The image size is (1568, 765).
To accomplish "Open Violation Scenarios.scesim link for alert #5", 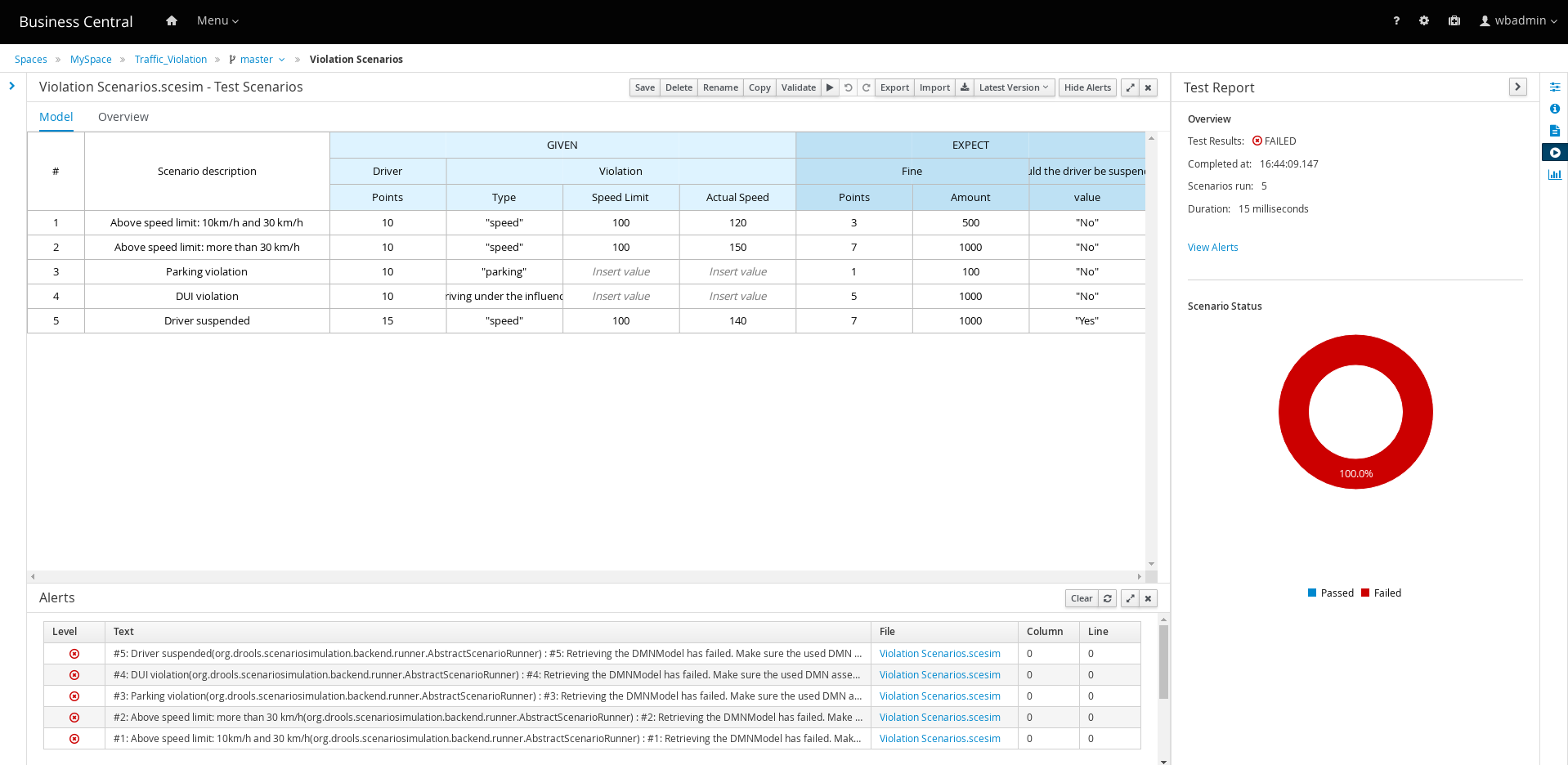I will [x=939, y=654].
